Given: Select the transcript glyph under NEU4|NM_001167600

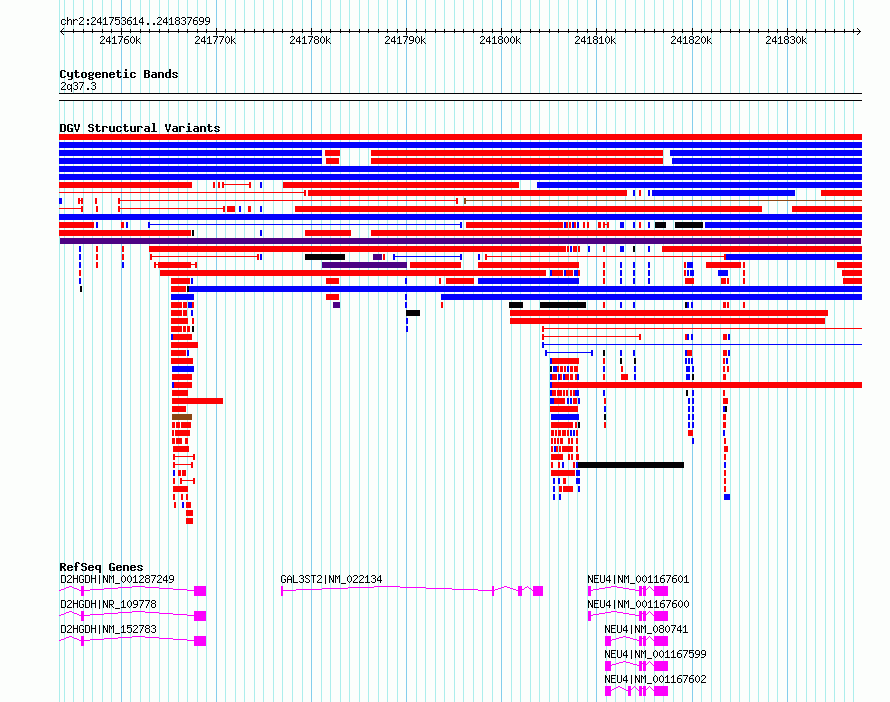Looking at the screenshot, I should point(628,616).
